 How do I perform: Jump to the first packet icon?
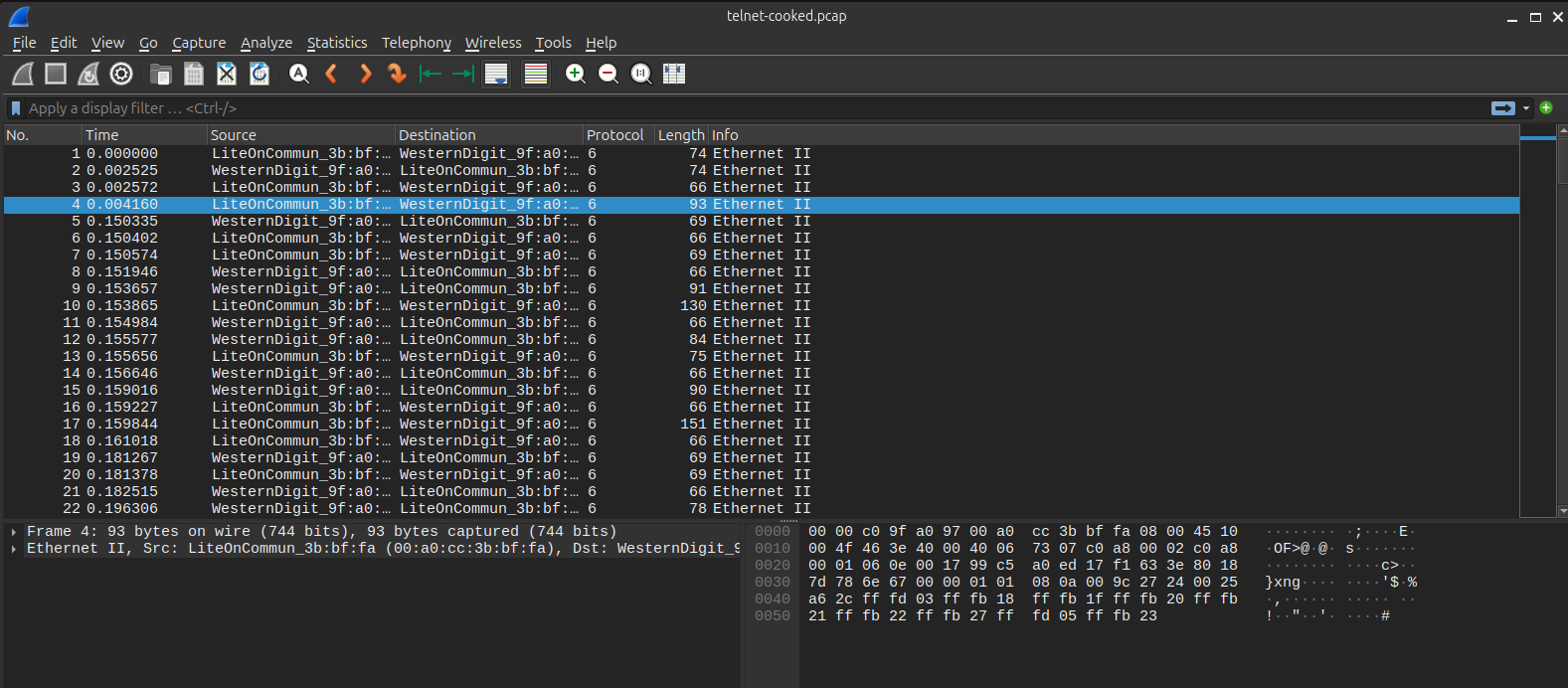tap(431, 74)
